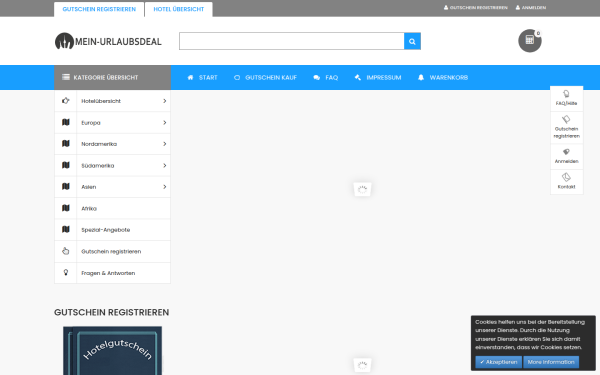600x375 pixels.
Task: Open Gutschein Kauf in blue navigation bar
Action: click(265, 78)
